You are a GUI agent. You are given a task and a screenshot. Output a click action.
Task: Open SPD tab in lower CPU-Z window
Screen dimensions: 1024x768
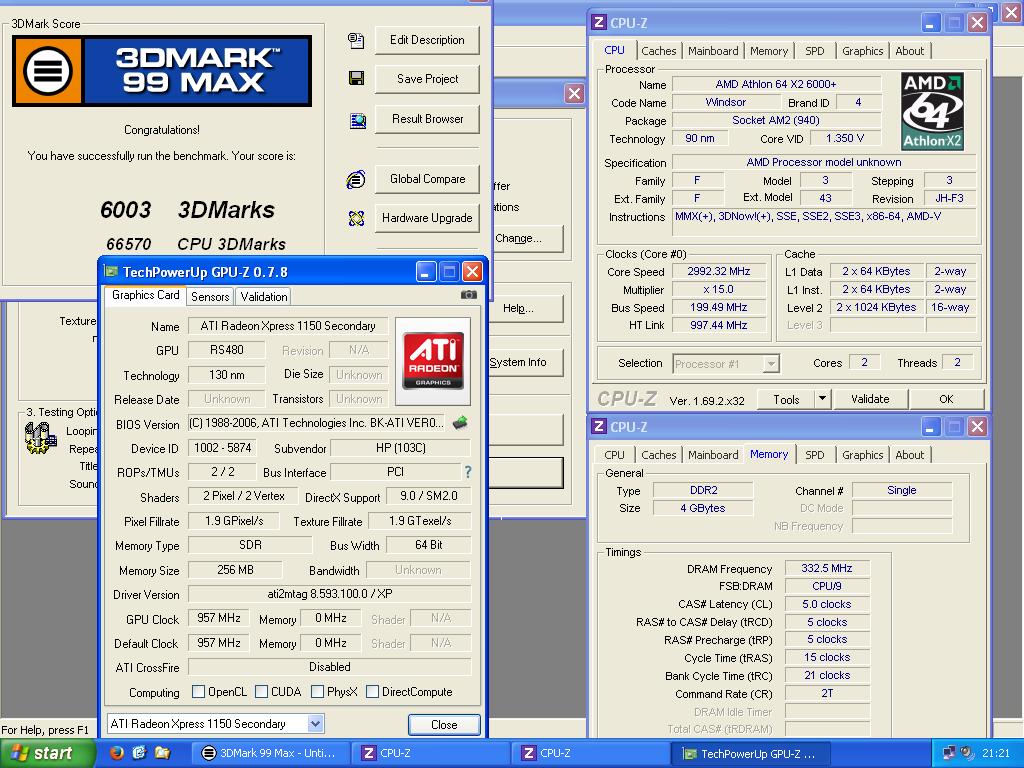click(814, 455)
